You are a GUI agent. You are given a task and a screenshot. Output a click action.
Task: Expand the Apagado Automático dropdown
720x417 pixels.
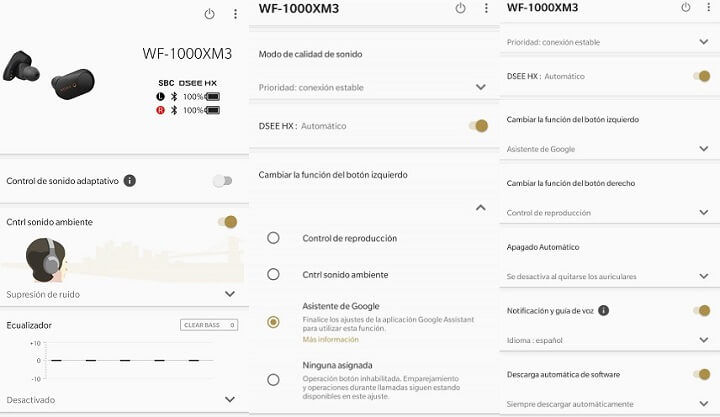tap(703, 276)
